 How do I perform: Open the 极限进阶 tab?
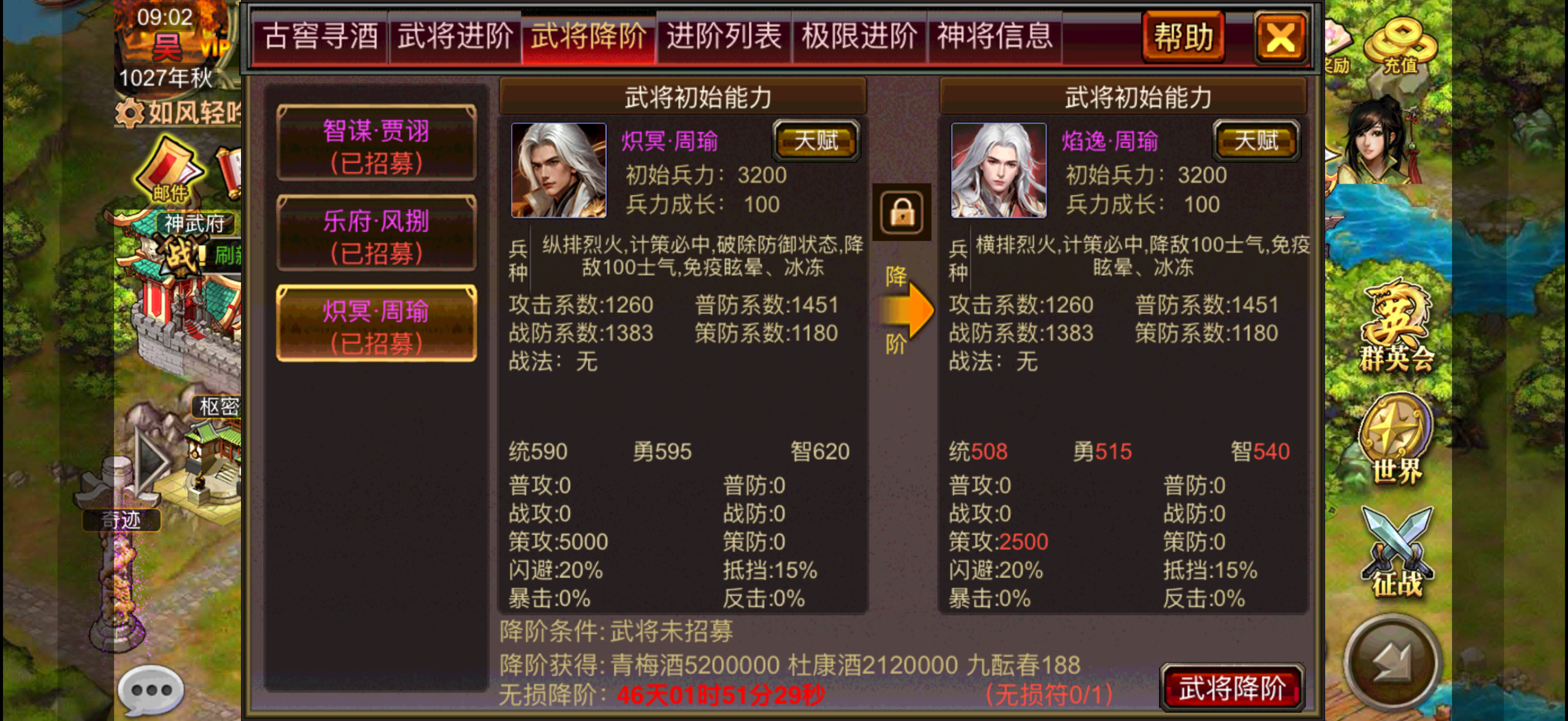859,36
